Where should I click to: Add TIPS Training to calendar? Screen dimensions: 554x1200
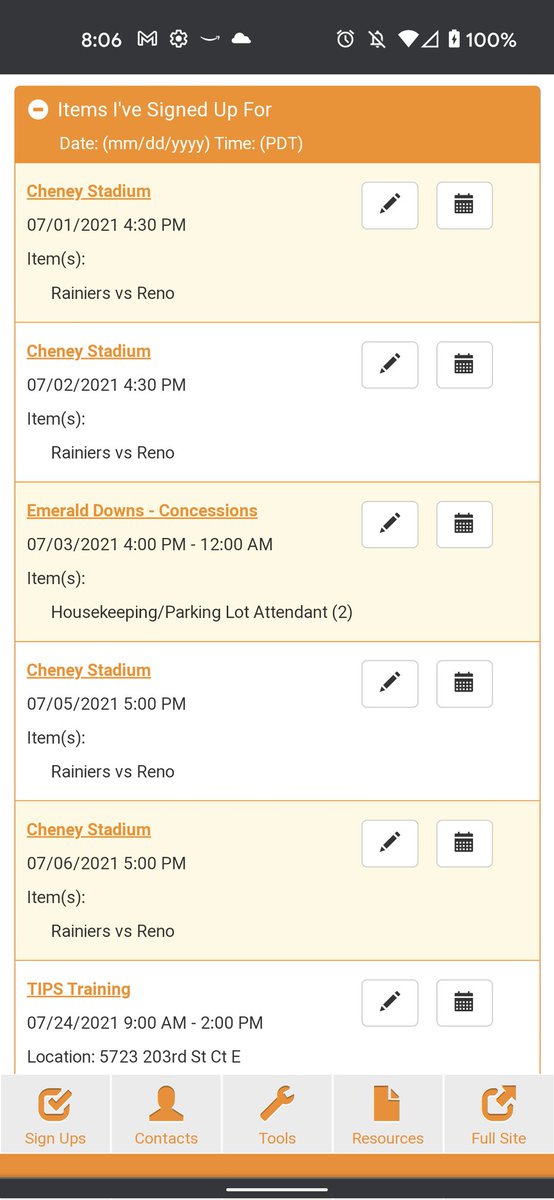[x=464, y=1002]
